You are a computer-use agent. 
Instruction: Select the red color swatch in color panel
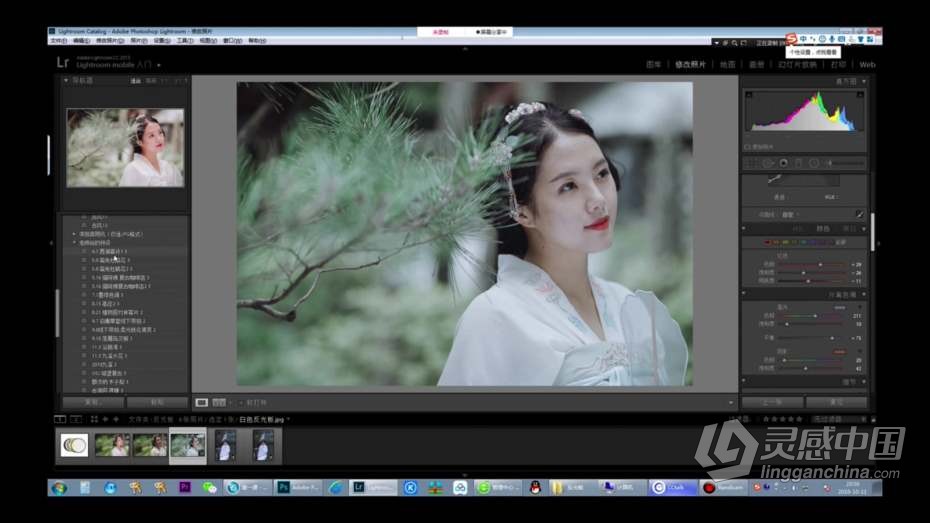(767, 243)
